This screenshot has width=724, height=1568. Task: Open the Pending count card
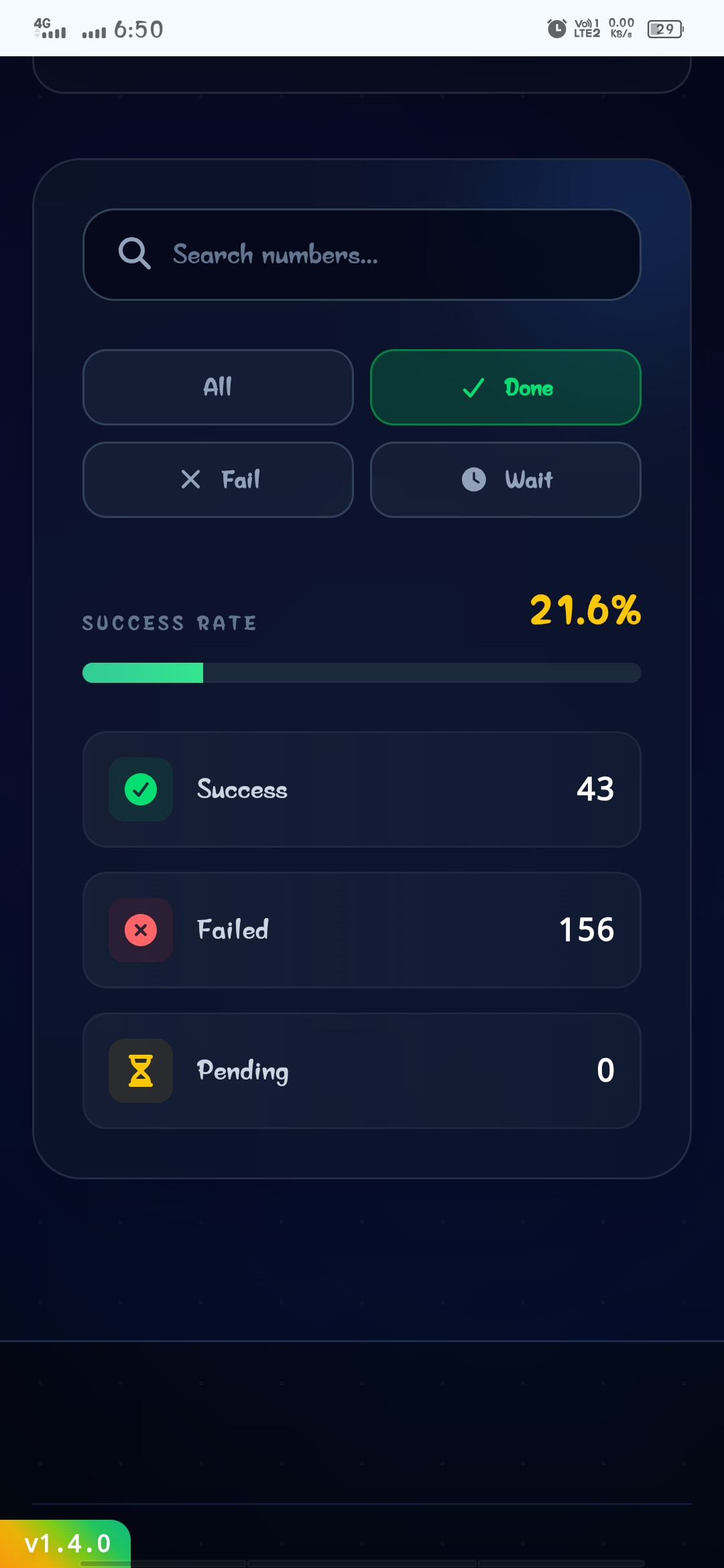click(362, 1071)
